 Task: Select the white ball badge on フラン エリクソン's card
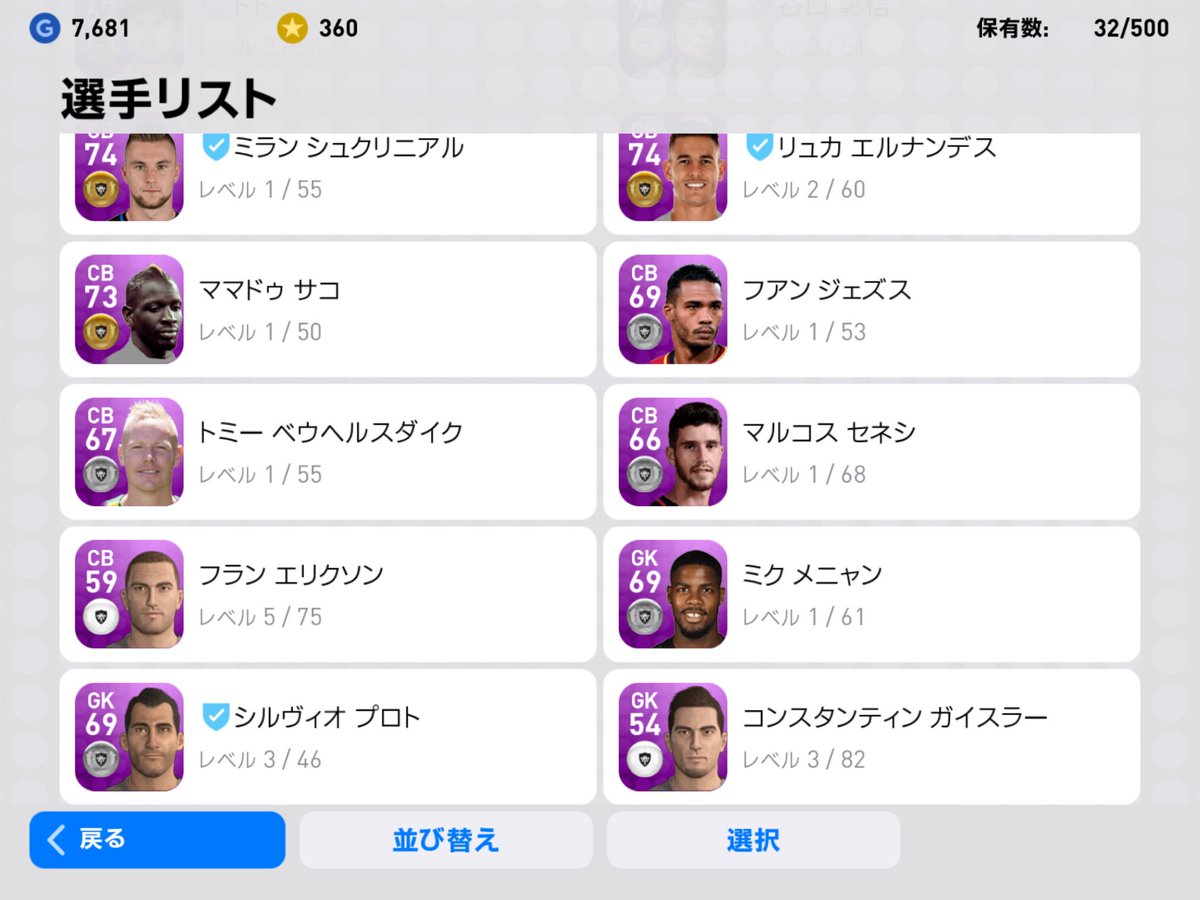pyautogui.click(x=101, y=616)
